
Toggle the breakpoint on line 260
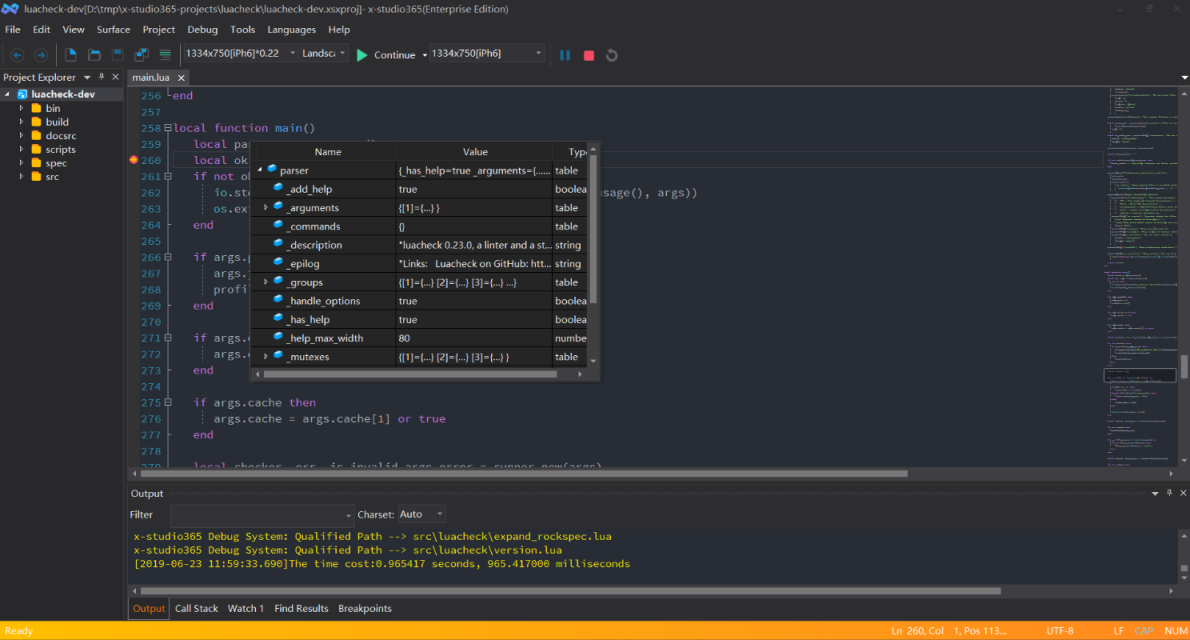[x=133, y=160]
